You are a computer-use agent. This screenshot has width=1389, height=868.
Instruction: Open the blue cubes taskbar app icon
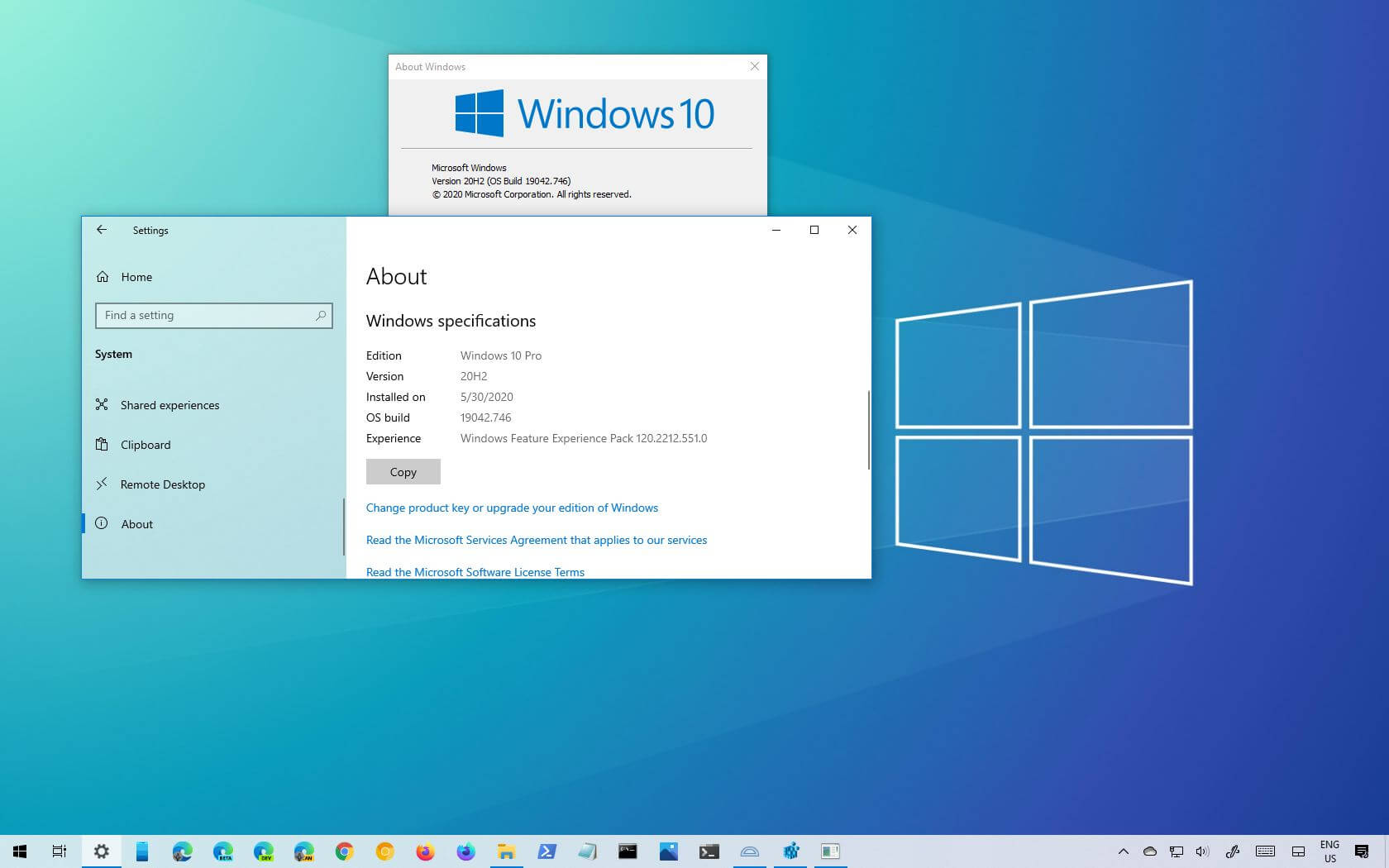click(790, 851)
